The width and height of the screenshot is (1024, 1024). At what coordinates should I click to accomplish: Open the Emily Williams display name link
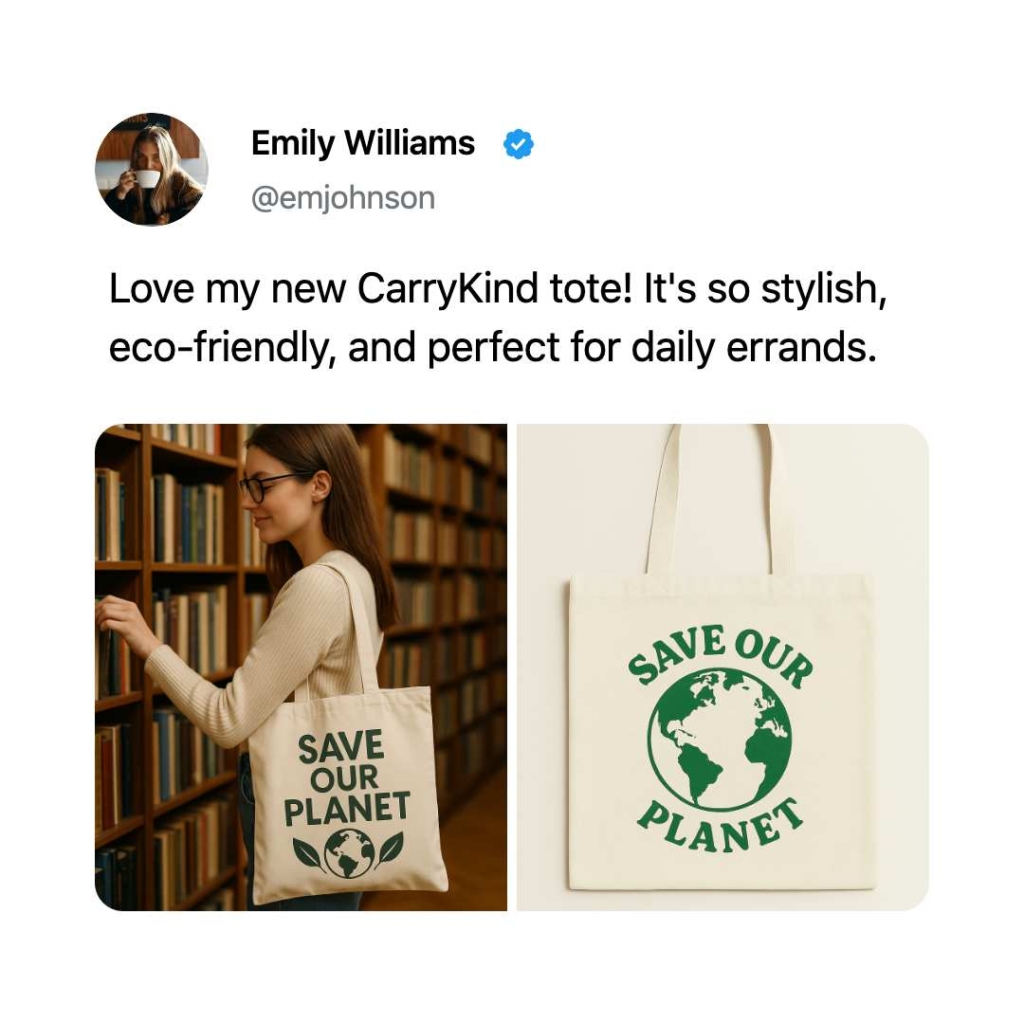tap(363, 144)
